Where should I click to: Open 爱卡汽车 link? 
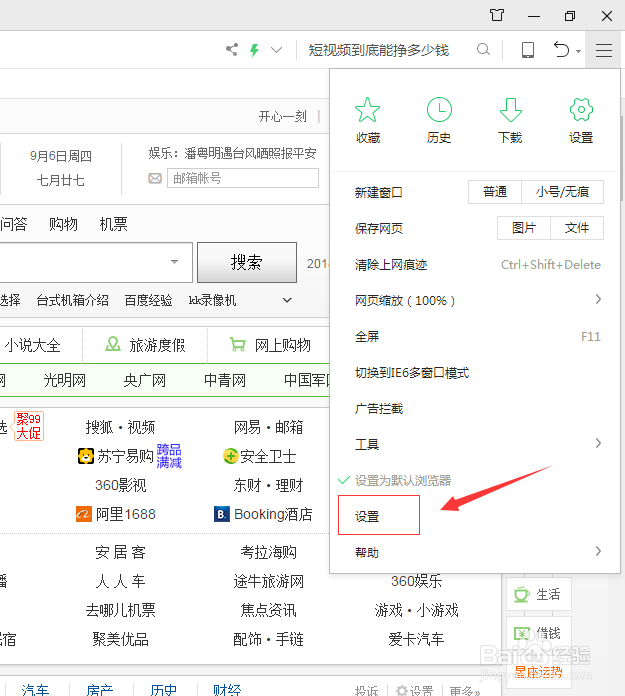416,639
